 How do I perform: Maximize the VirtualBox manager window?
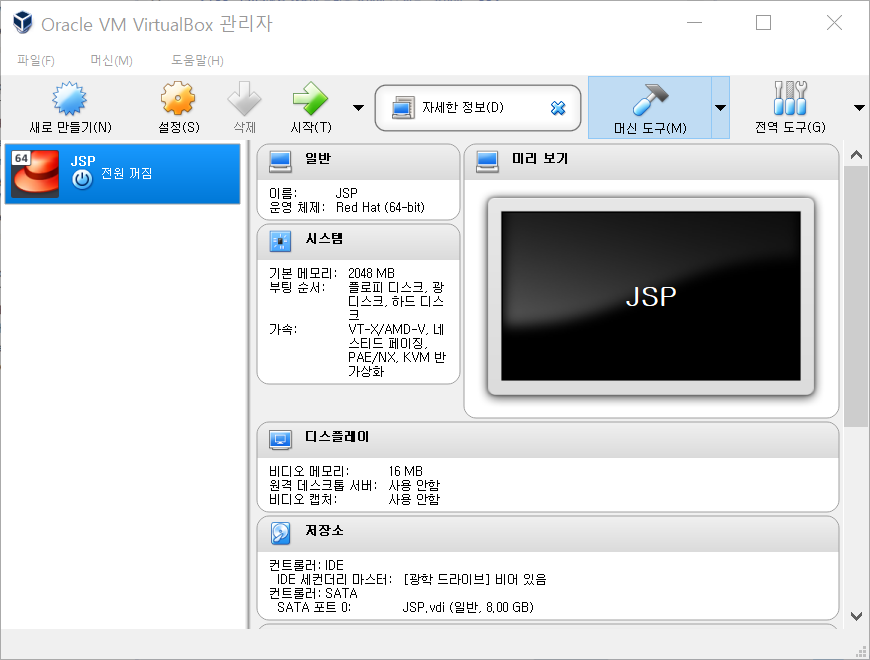pyautogui.click(x=763, y=23)
